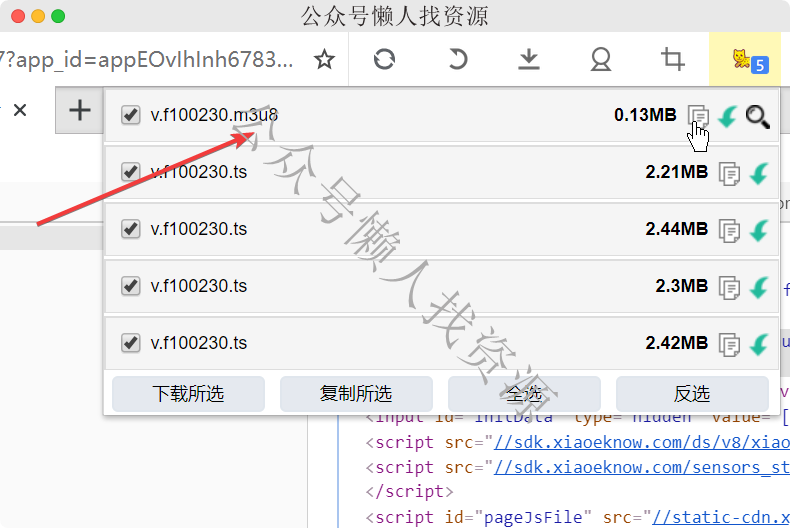Copy link of the 2.3MB ts file
790x528 pixels.
729,288
